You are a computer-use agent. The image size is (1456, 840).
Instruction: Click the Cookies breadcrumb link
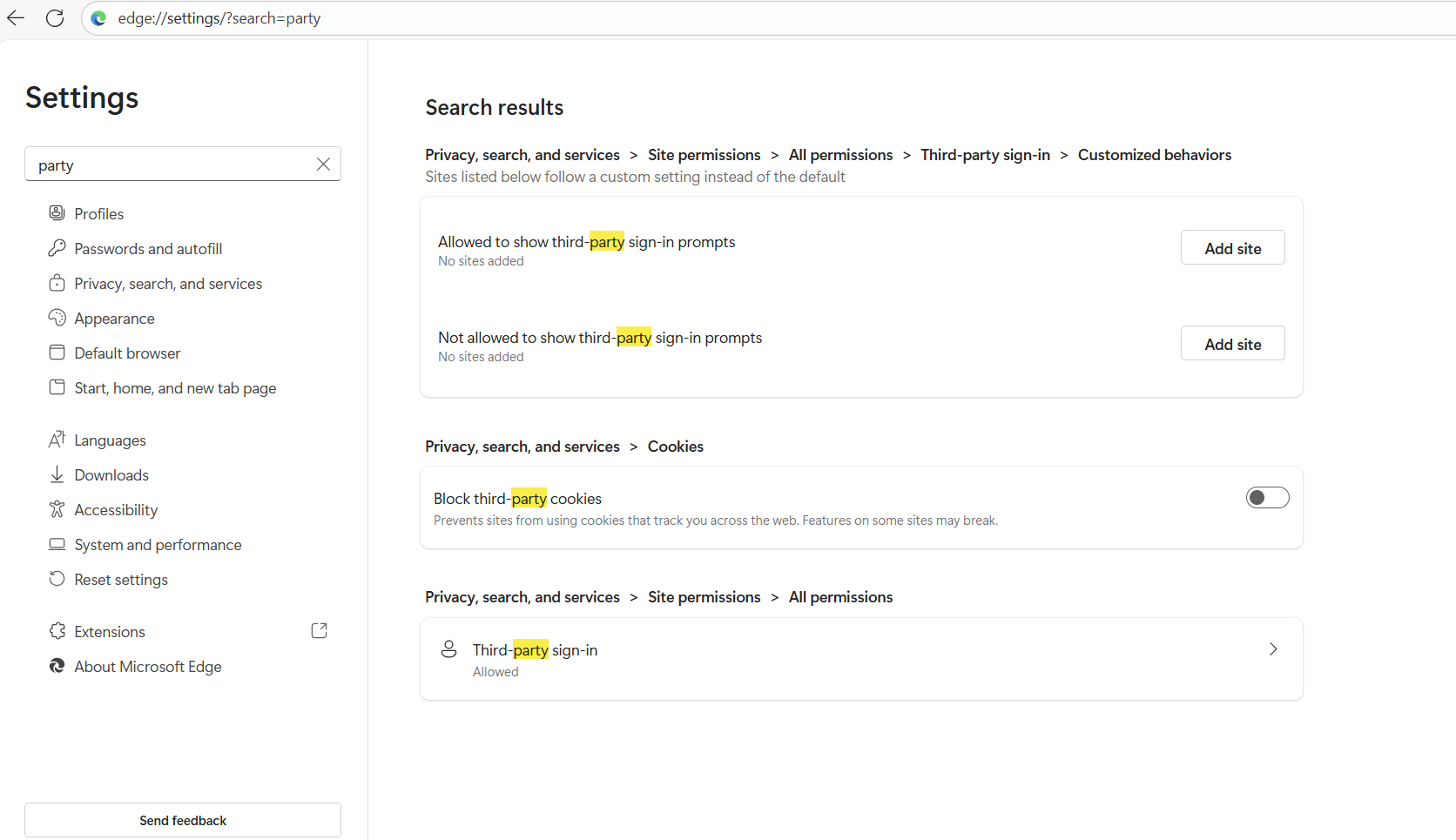click(x=675, y=447)
